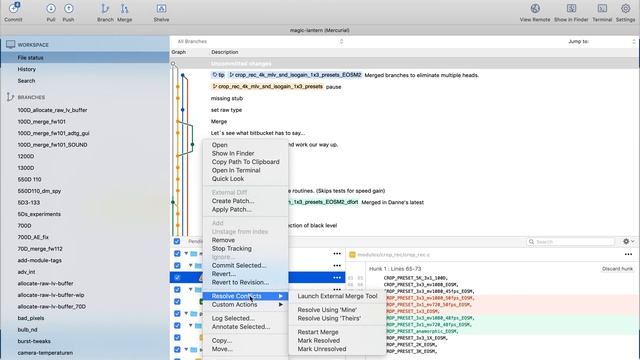Viewport: 640px width, 360px height.
Task: Select the 'set raw type' commit row
Action: 404,110
